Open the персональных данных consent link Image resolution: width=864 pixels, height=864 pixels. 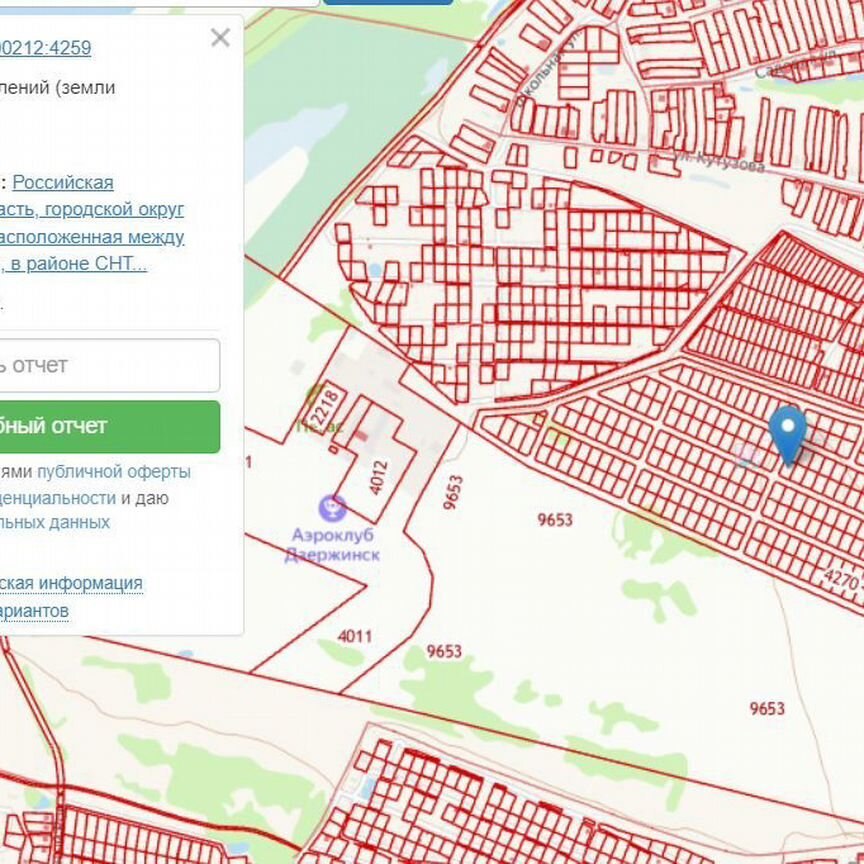point(55,522)
